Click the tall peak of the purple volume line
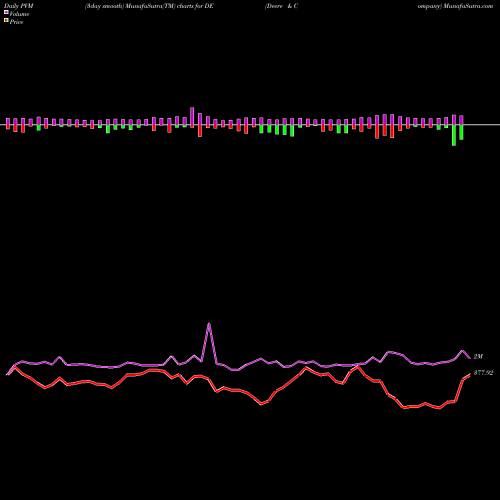This screenshot has height=500, width=500. tap(209, 324)
